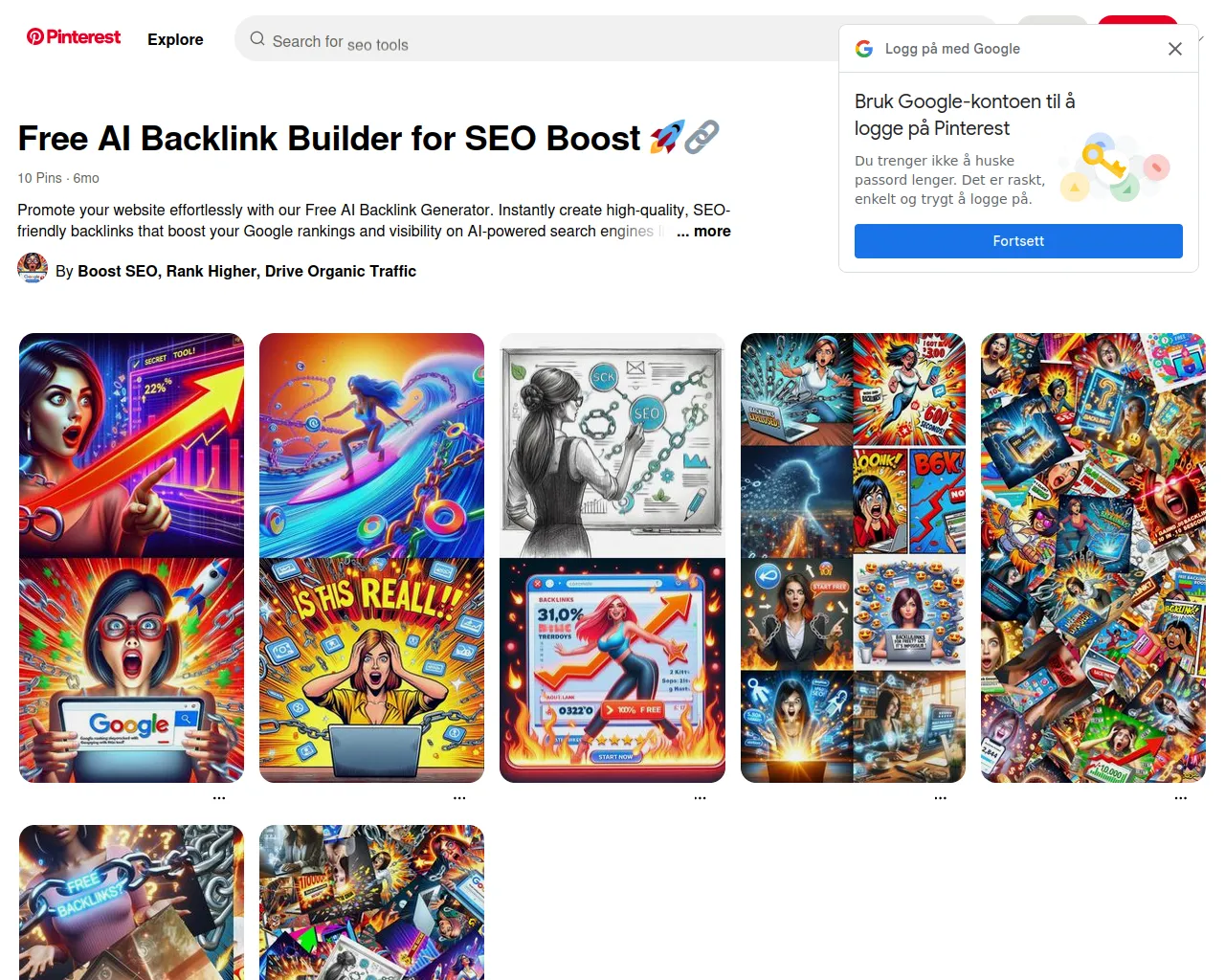
Task: Open the board creator's profile avatar
Action: (33, 269)
